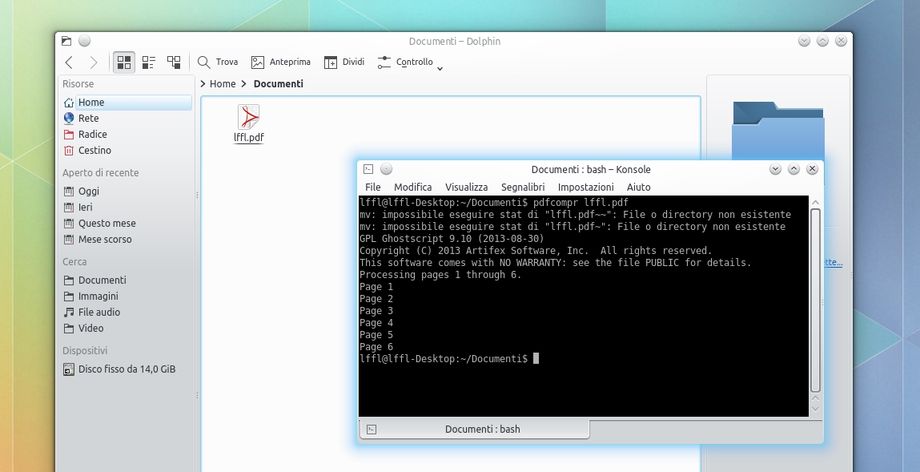This screenshot has width=920, height=472.
Task: Click Home in the breadcrumb path
Action: 222,84
